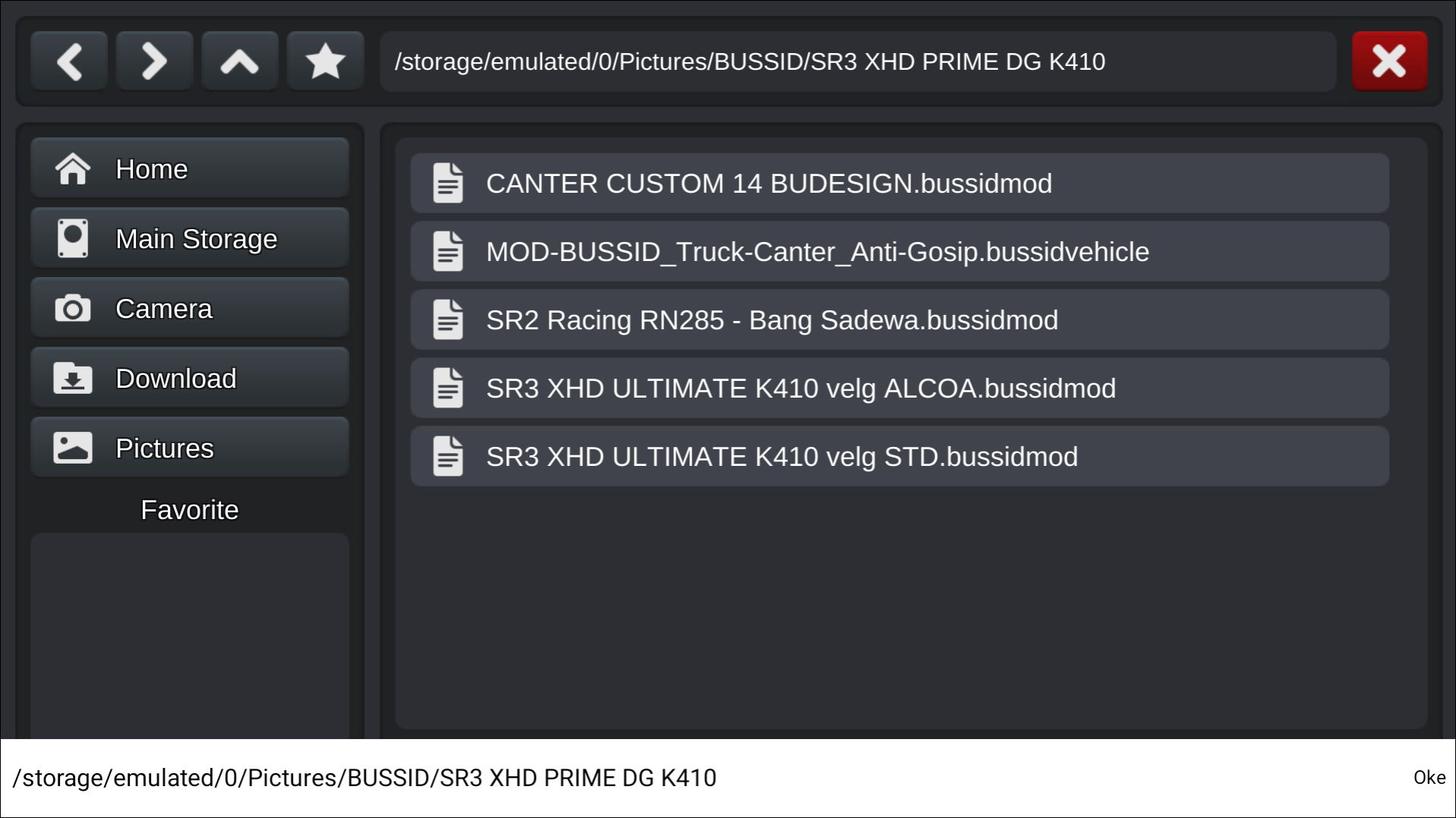Navigate back using the left arrow icon

pos(68,61)
